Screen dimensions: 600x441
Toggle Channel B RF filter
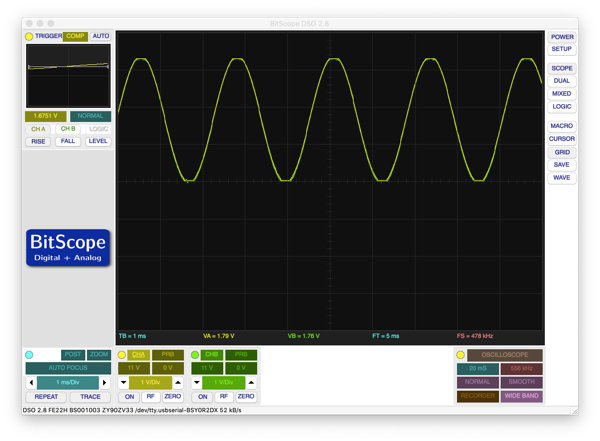click(224, 397)
